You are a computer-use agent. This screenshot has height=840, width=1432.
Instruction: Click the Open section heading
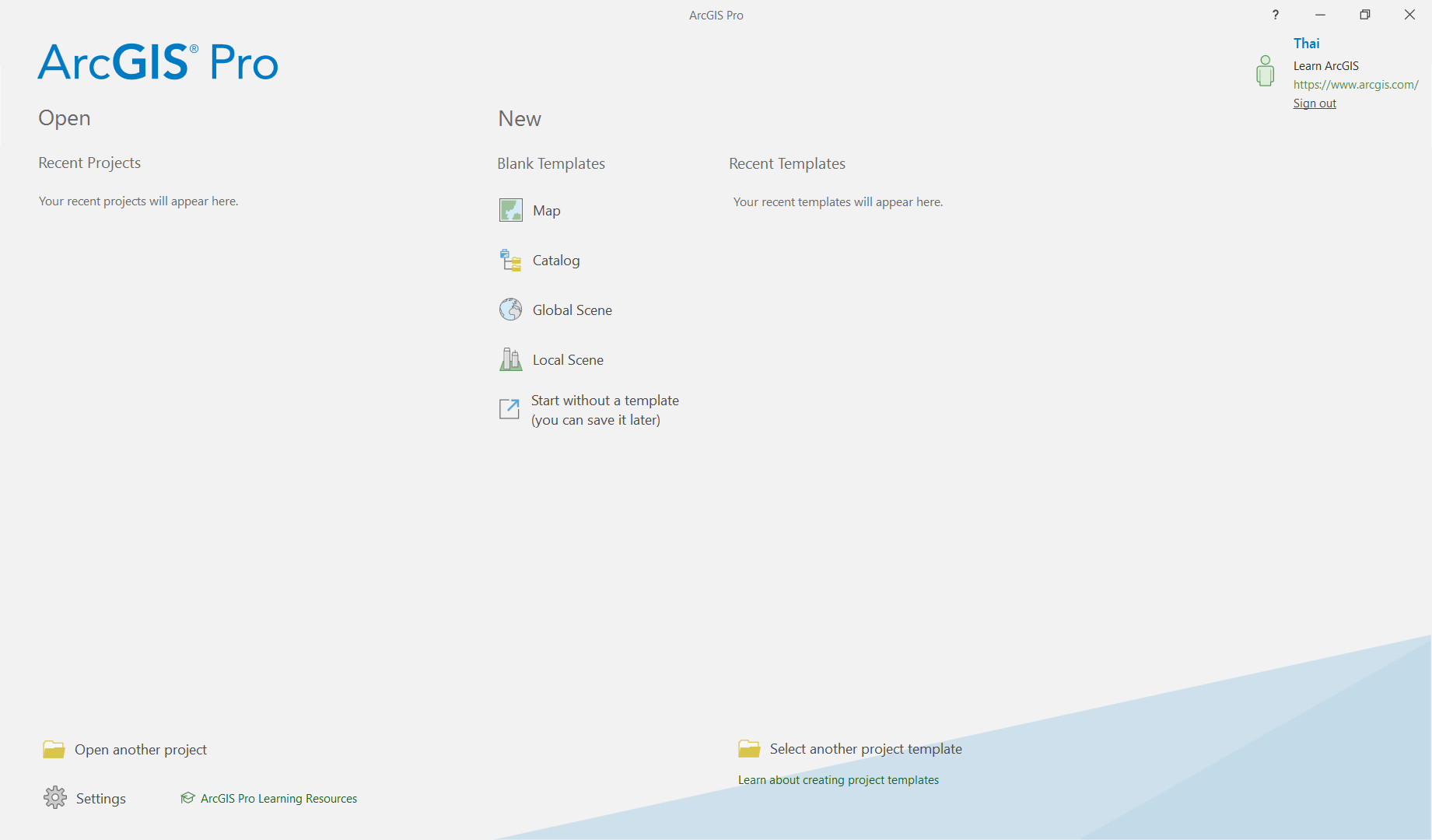pos(65,118)
